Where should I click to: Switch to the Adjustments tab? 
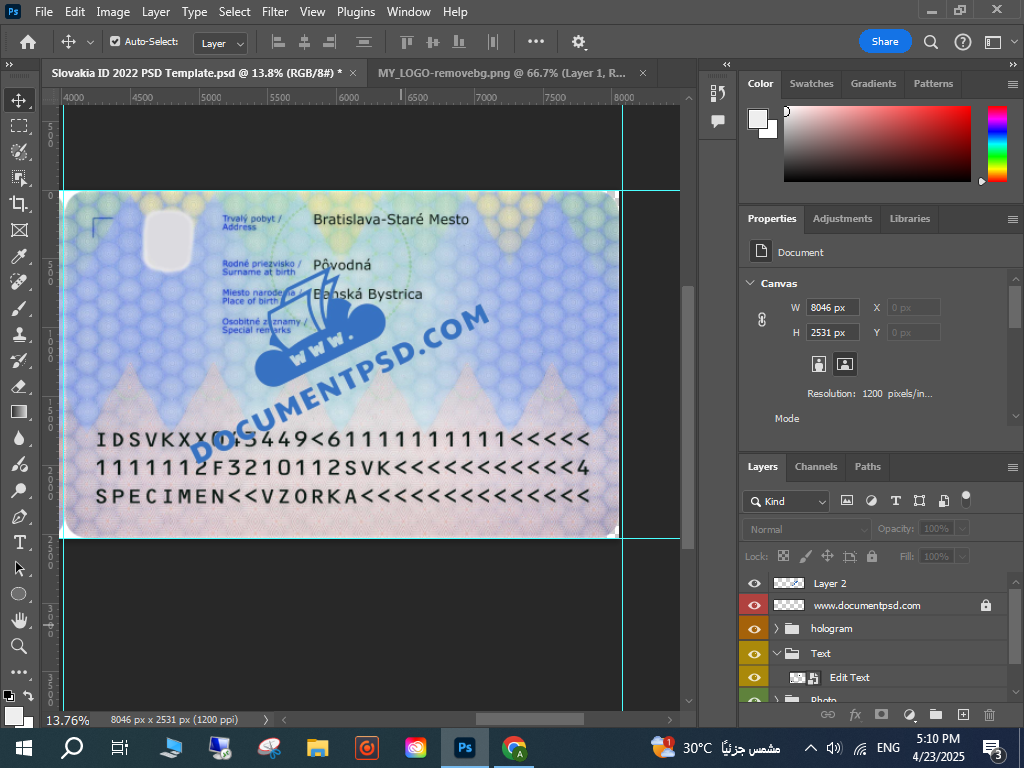click(x=842, y=219)
